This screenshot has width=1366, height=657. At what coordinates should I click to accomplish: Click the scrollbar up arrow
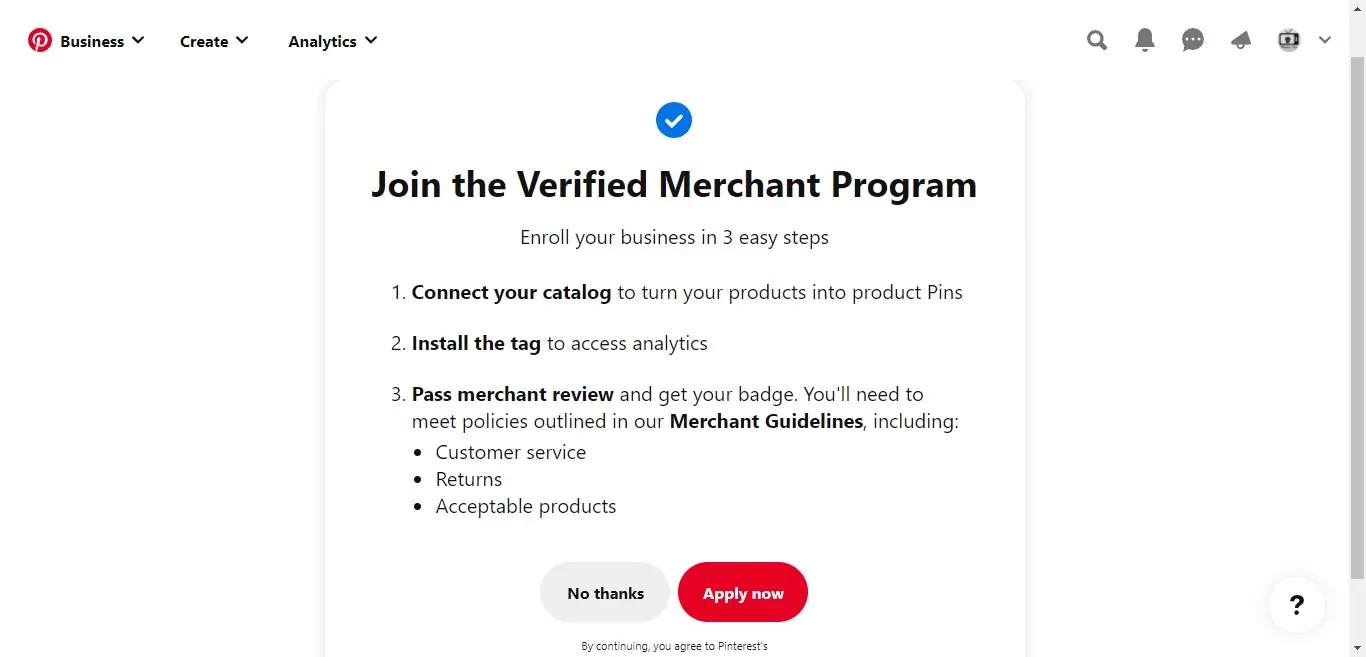tap(1357, 8)
